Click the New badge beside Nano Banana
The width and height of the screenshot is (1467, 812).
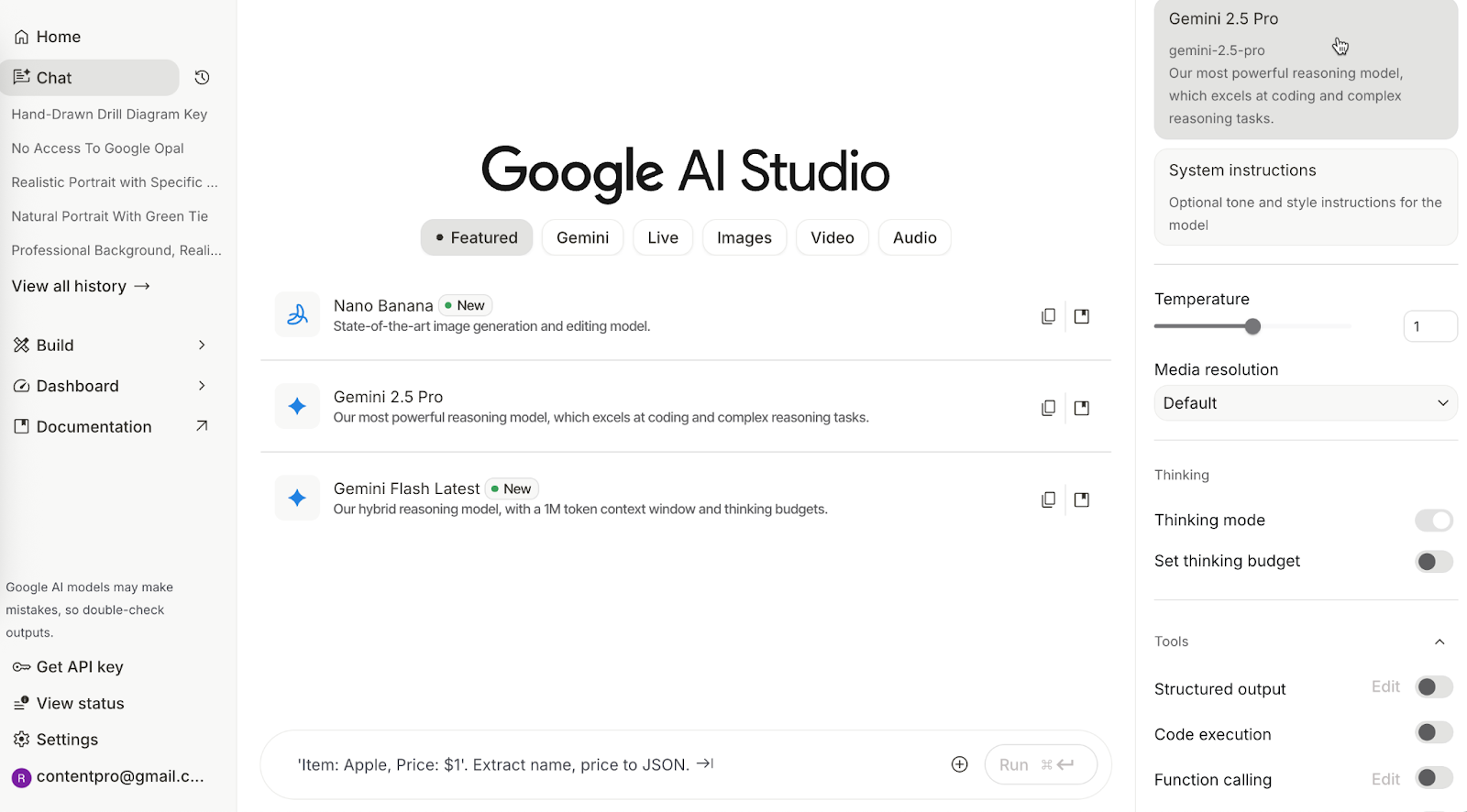coord(465,305)
